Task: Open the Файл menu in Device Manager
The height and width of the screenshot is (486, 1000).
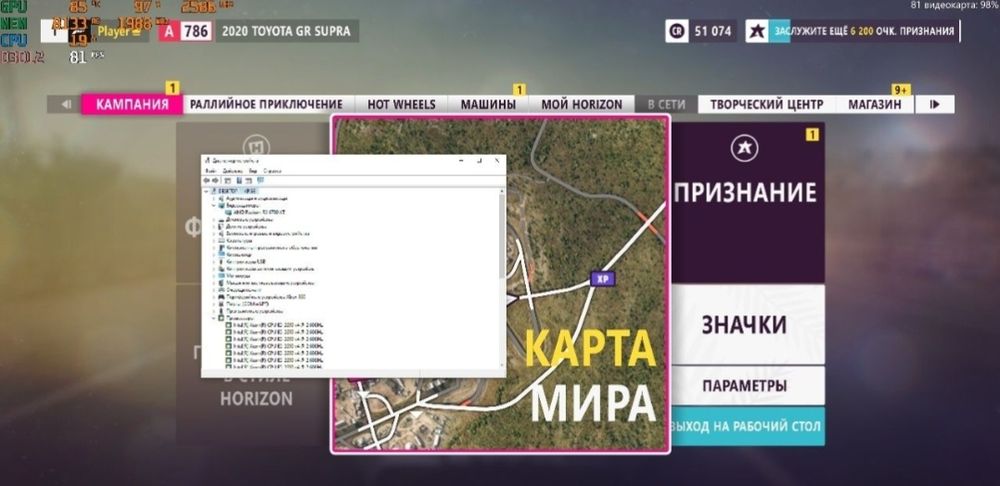Action: click(210, 171)
